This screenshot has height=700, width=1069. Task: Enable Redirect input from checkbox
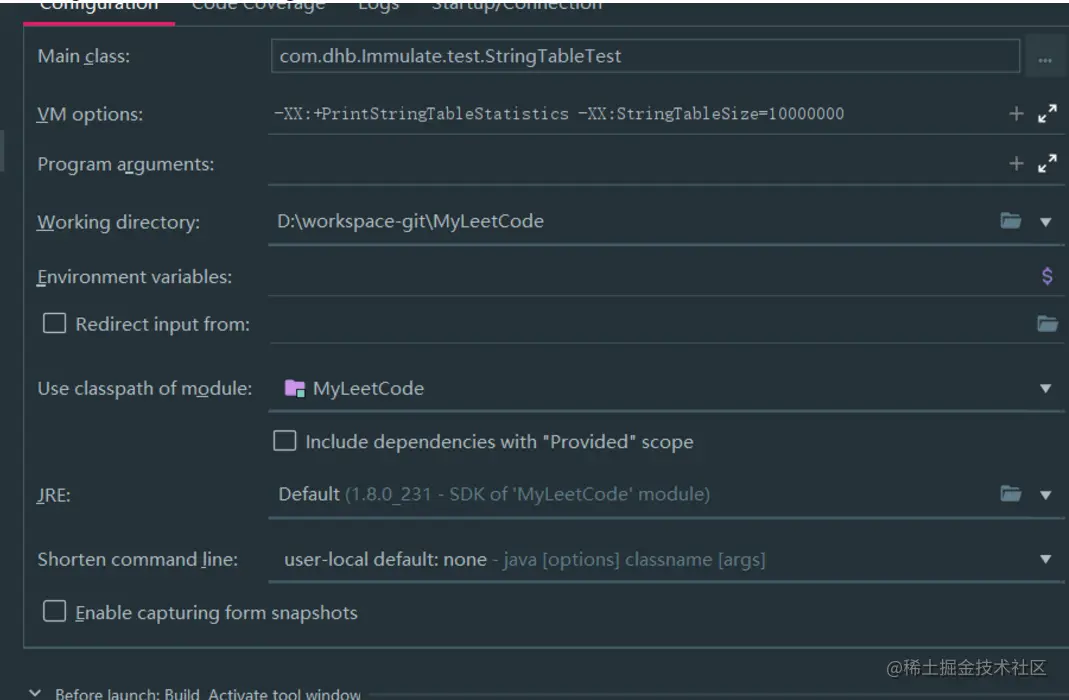pyautogui.click(x=55, y=323)
